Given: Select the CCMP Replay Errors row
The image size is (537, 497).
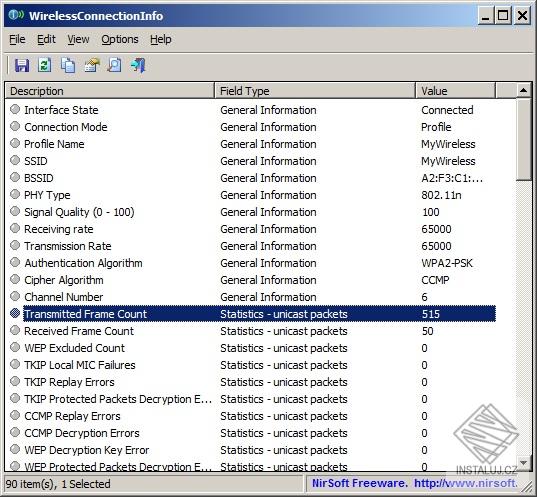Looking at the screenshot, I should [252, 416].
